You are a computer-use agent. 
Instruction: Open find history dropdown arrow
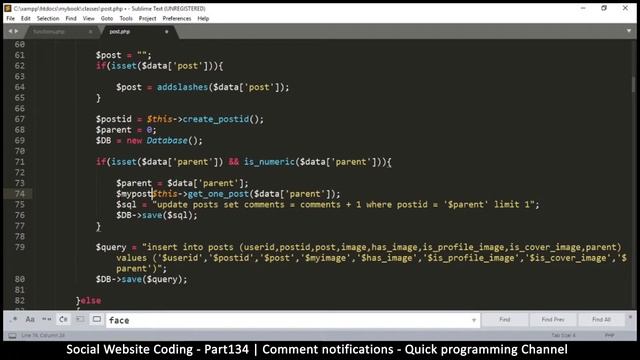click(474, 320)
